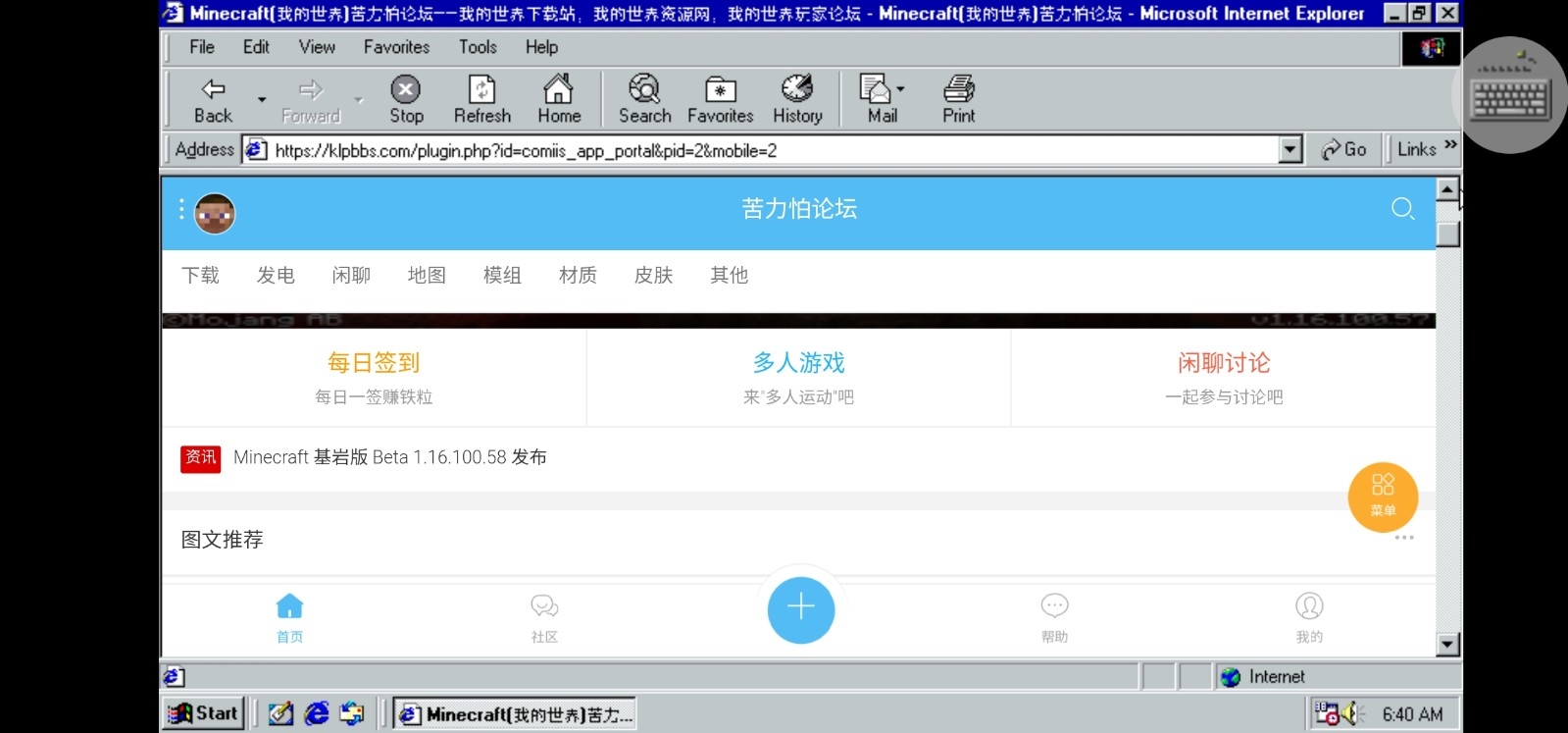Open the Favorites menu
1568x733 pixels.
click(396, 47)
